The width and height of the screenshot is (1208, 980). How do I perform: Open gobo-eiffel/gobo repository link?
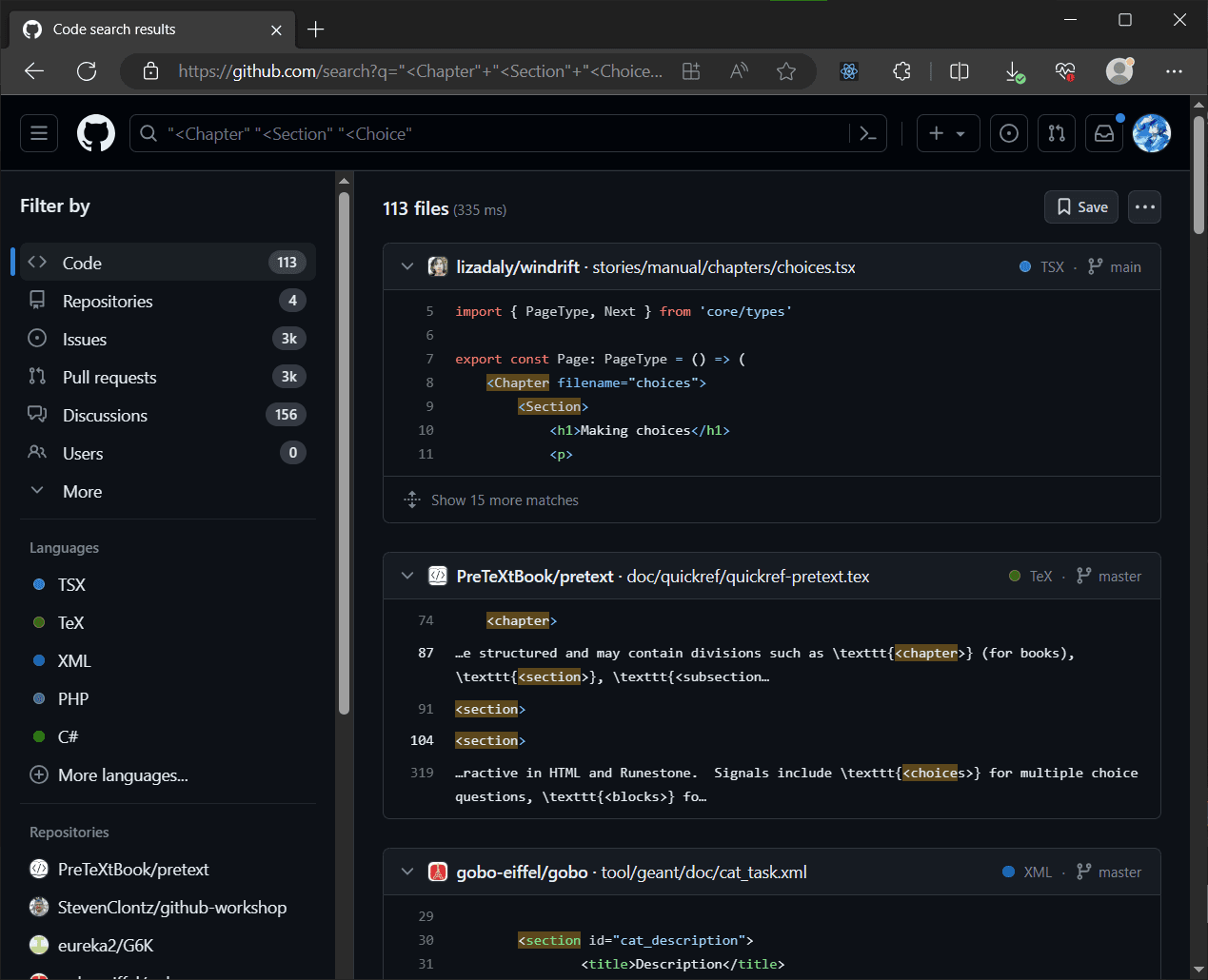522,872
